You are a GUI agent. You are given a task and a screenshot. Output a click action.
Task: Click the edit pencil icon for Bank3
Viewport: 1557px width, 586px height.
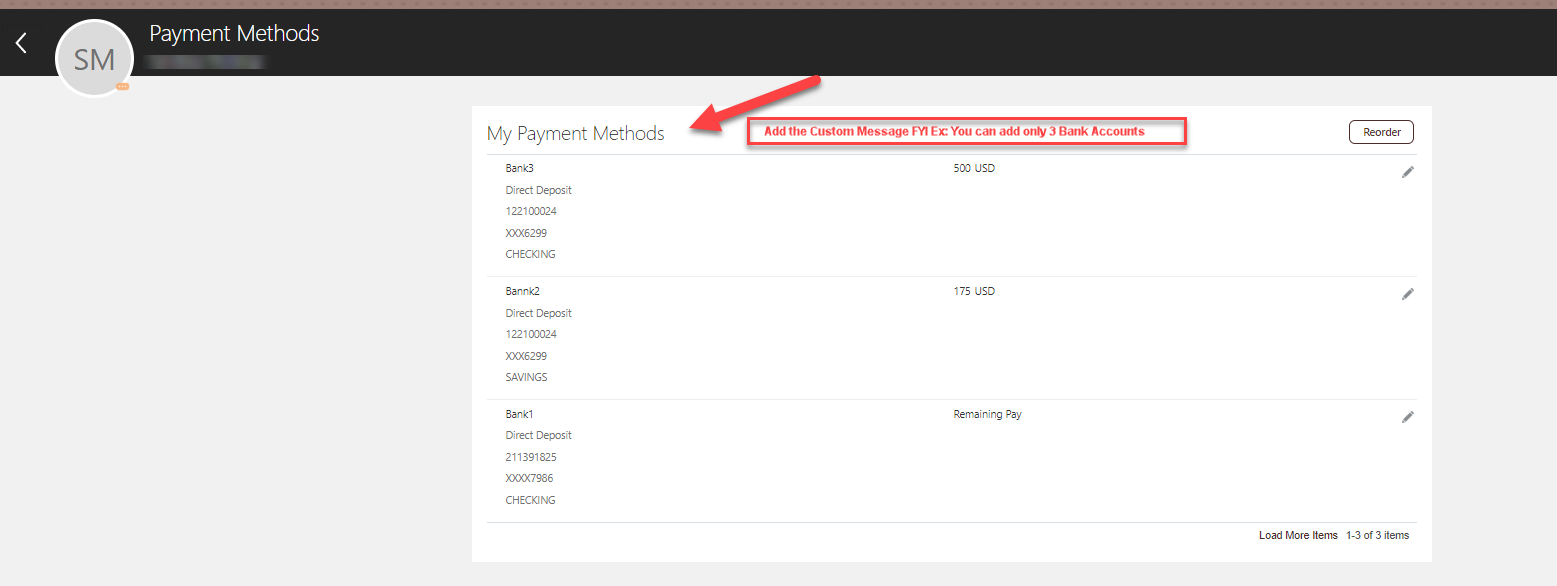tap(1407, 172)
